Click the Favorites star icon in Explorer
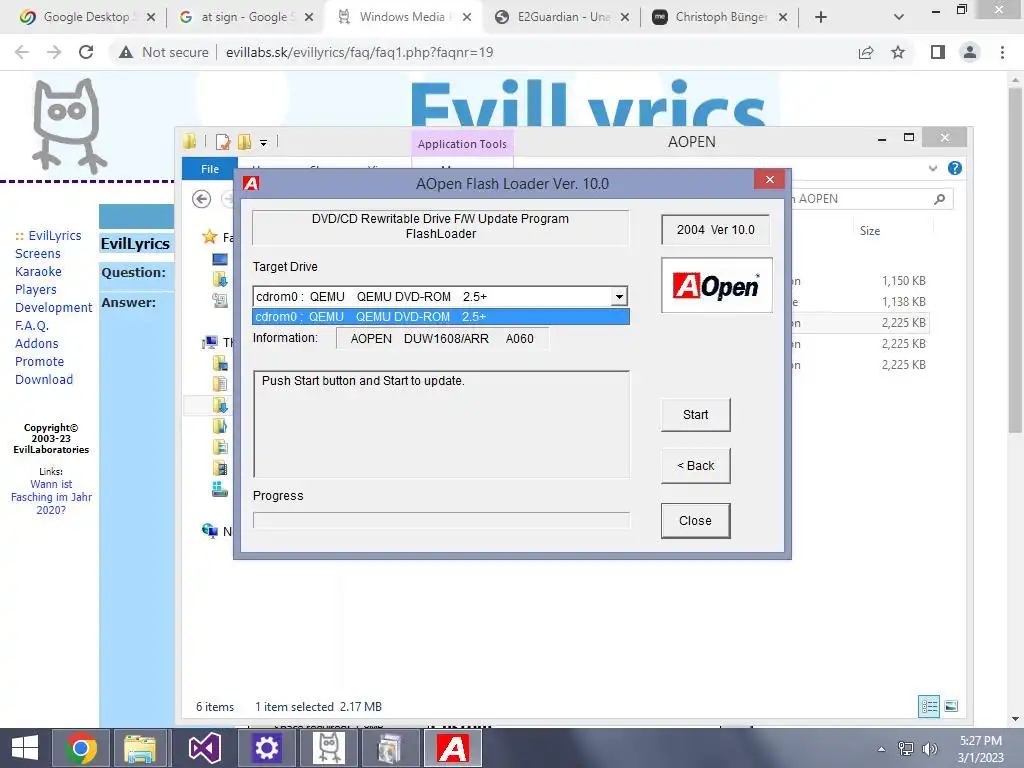Image resolution: width=1024 pixels, height=768 pixels. point(210,236)
